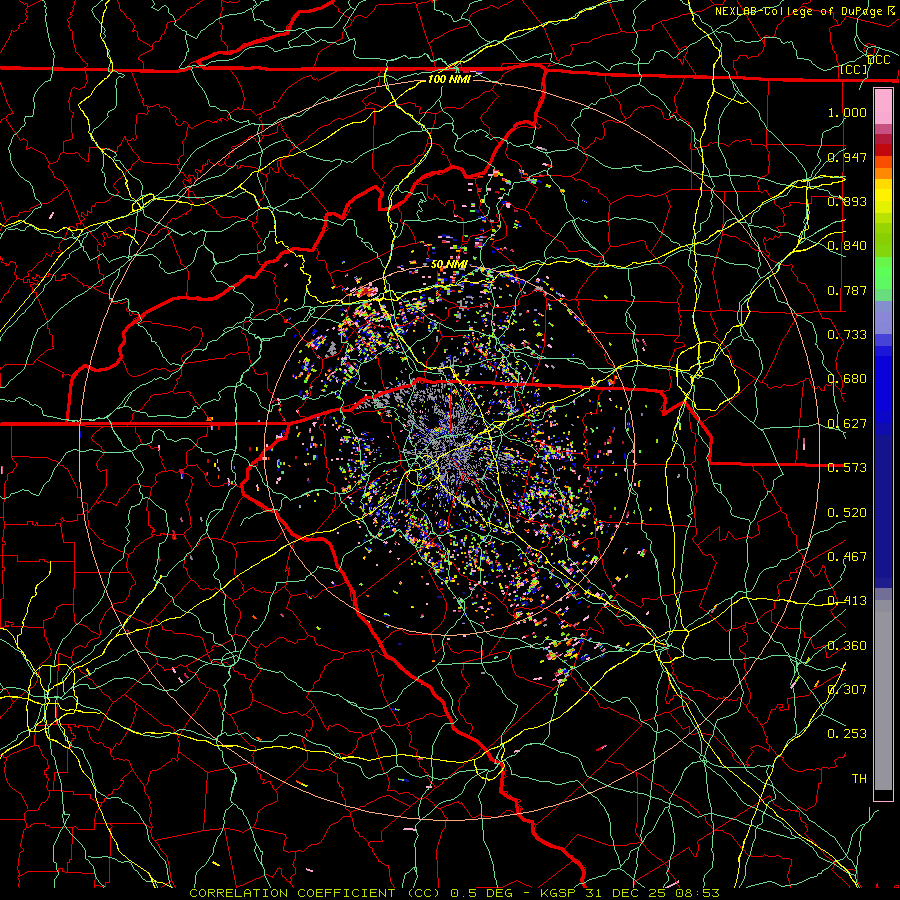This screenshot has width=900, height=900.
Task: Select the 0.253 legend value
Action: (847, 734)
